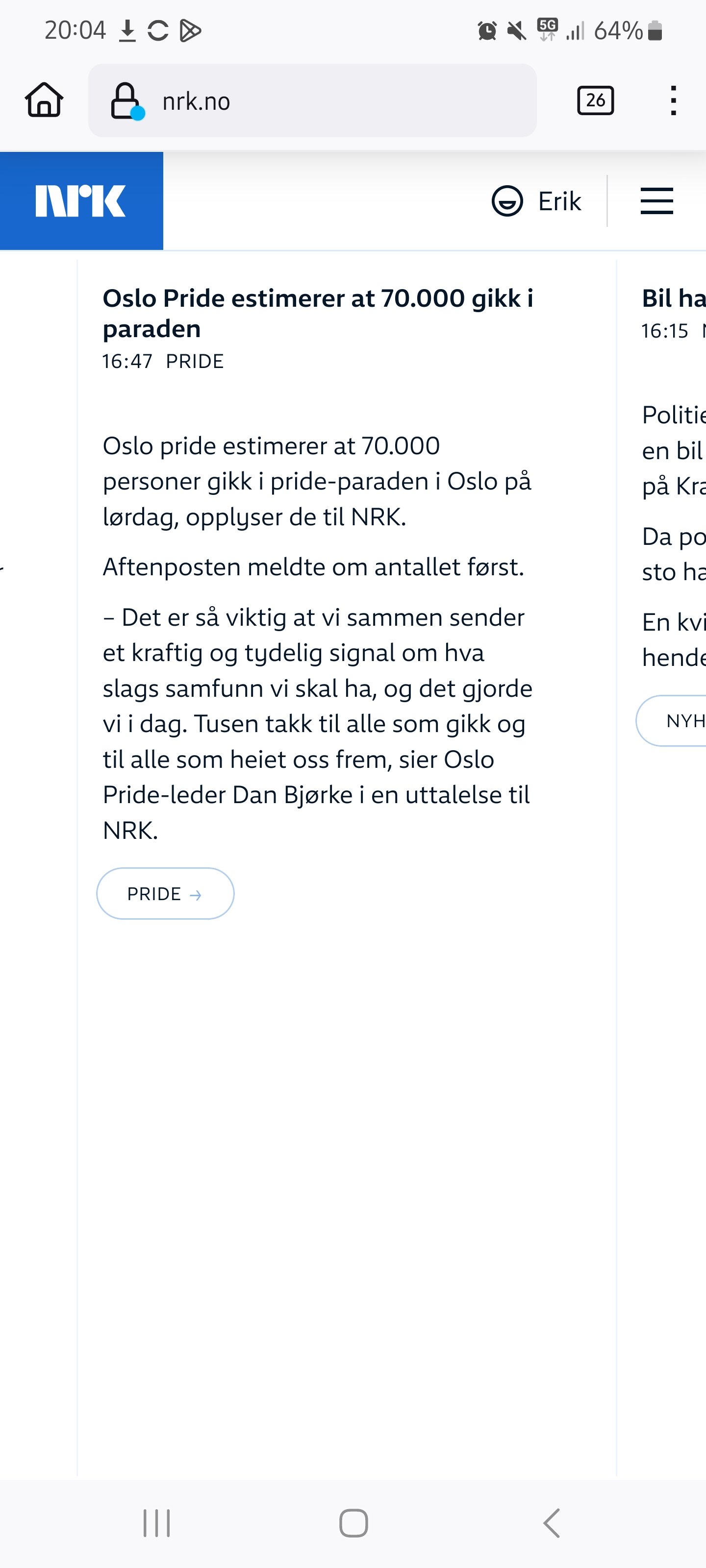Image resolution: width=706 pixels, height=1568 pixels.
Task: Tap the PRIDE category label beside 16:47
Action: (x=195, y=362)
